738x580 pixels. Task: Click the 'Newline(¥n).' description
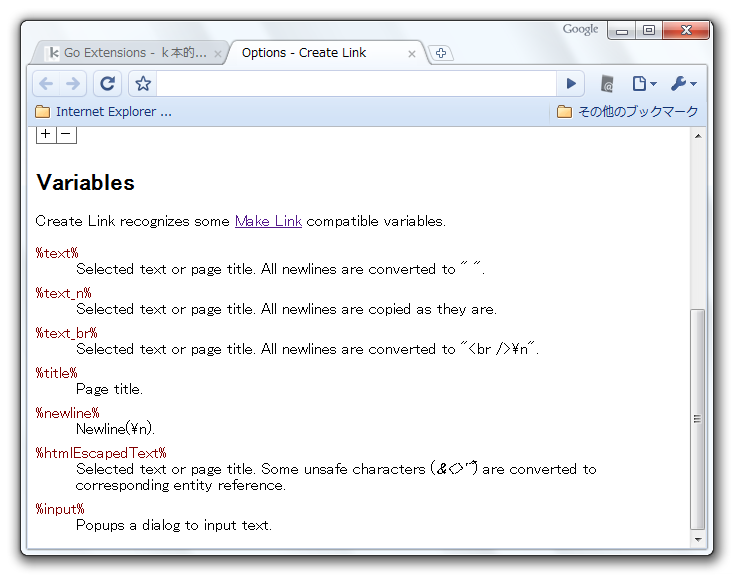115,429
